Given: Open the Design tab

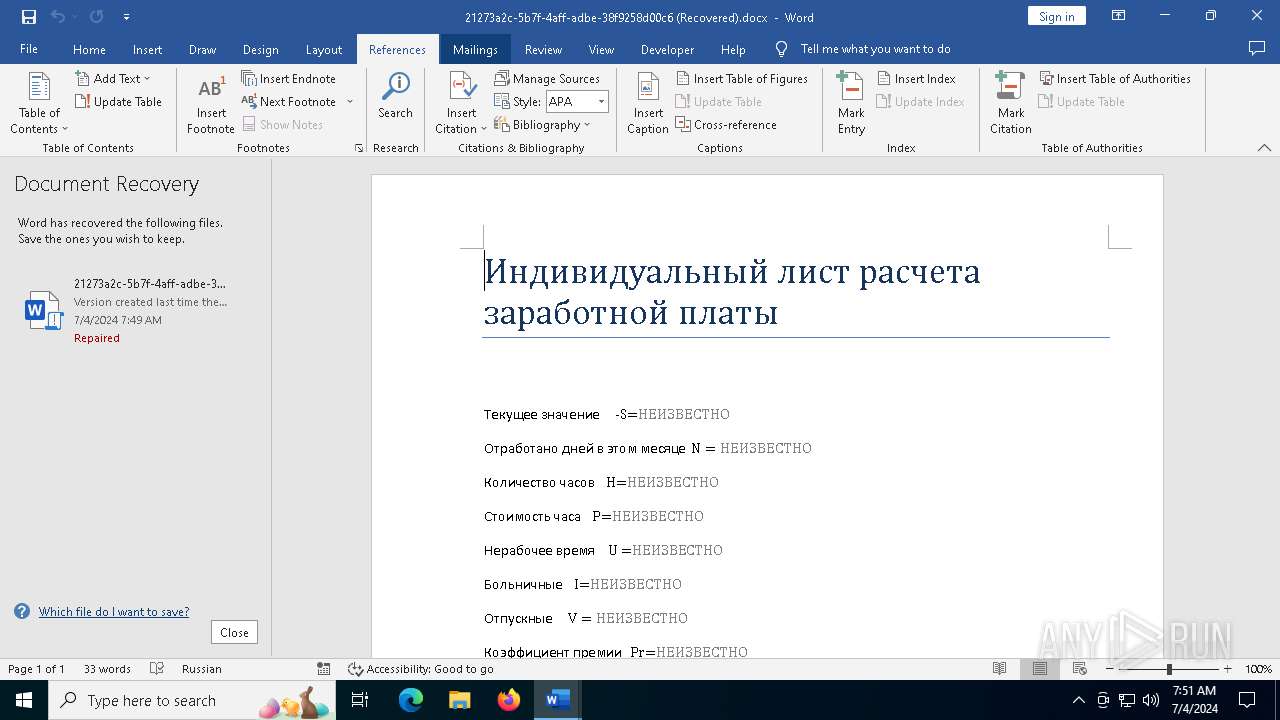Looking at the screenshot, I should pyautogui.click(x=260, y=49).
